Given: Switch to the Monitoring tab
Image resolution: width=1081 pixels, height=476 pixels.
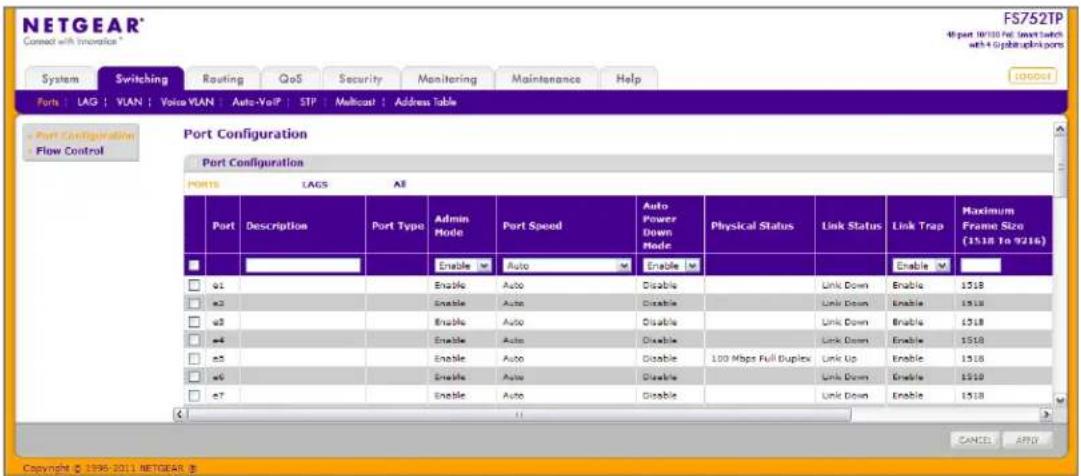Looking at the screenshot, I should tap(447, 79).
